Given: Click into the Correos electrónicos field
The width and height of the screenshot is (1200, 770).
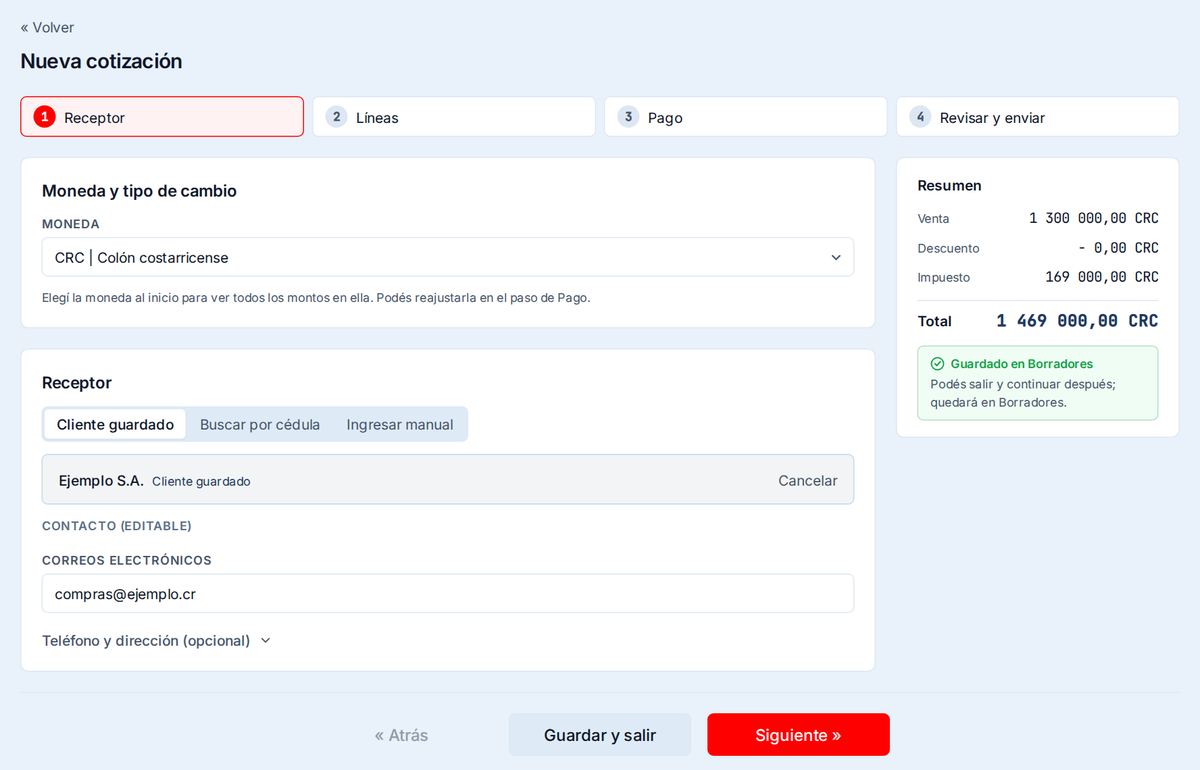Looking at the screenshot, I should [448, 593].
